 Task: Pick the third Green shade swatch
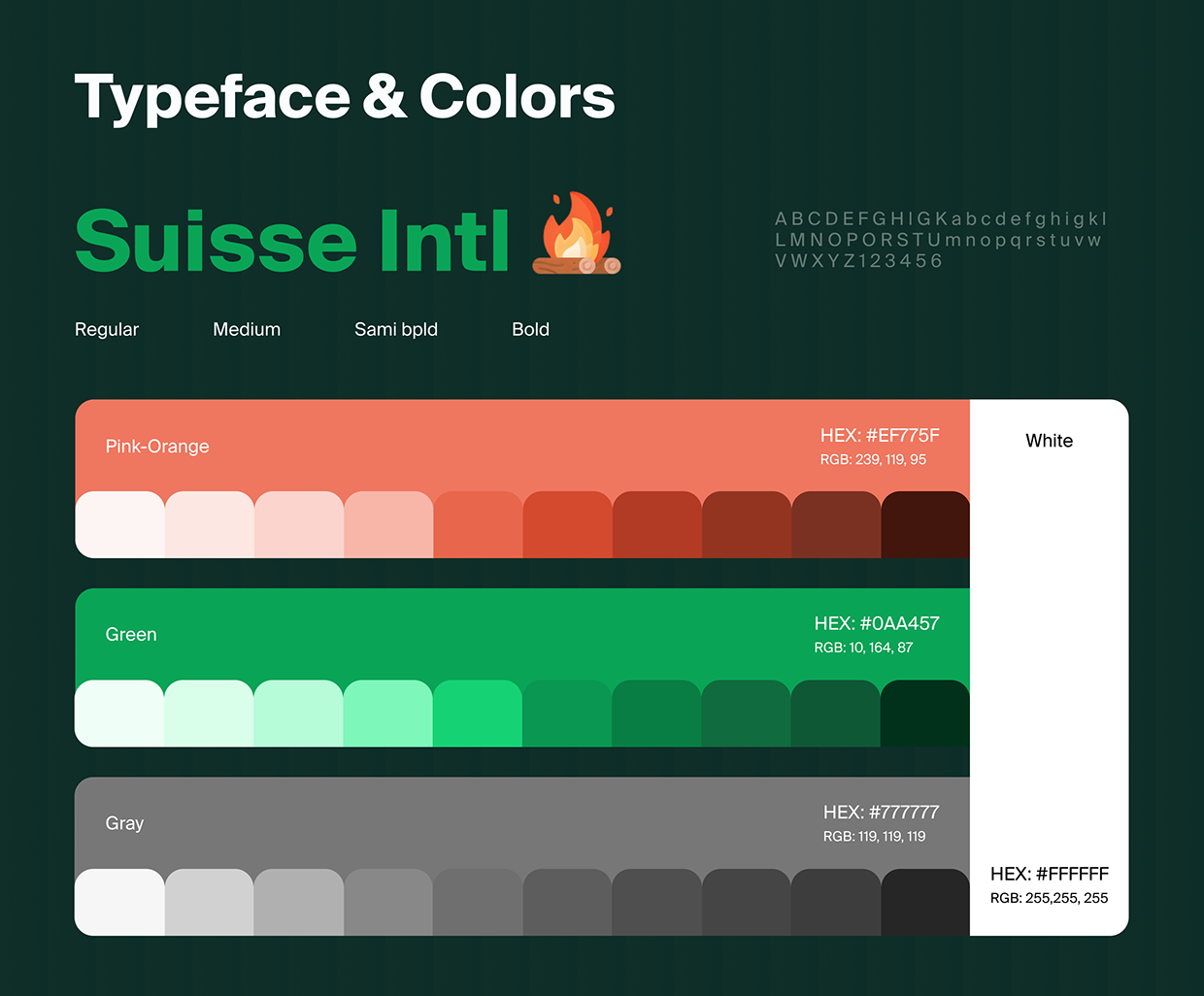299,714
